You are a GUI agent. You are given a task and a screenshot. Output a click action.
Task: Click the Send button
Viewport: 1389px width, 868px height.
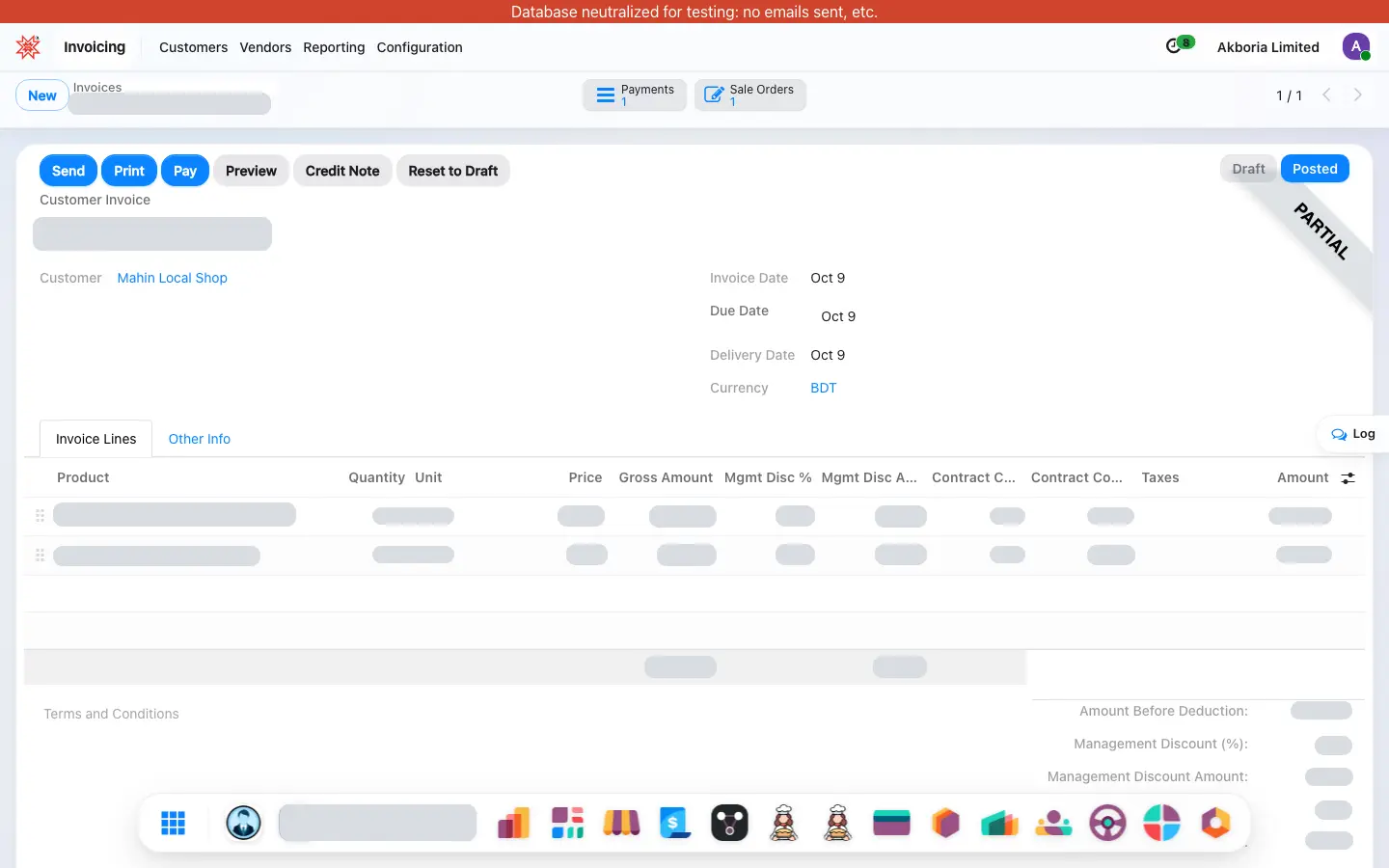pyautogui.click(x=68, y=171)
